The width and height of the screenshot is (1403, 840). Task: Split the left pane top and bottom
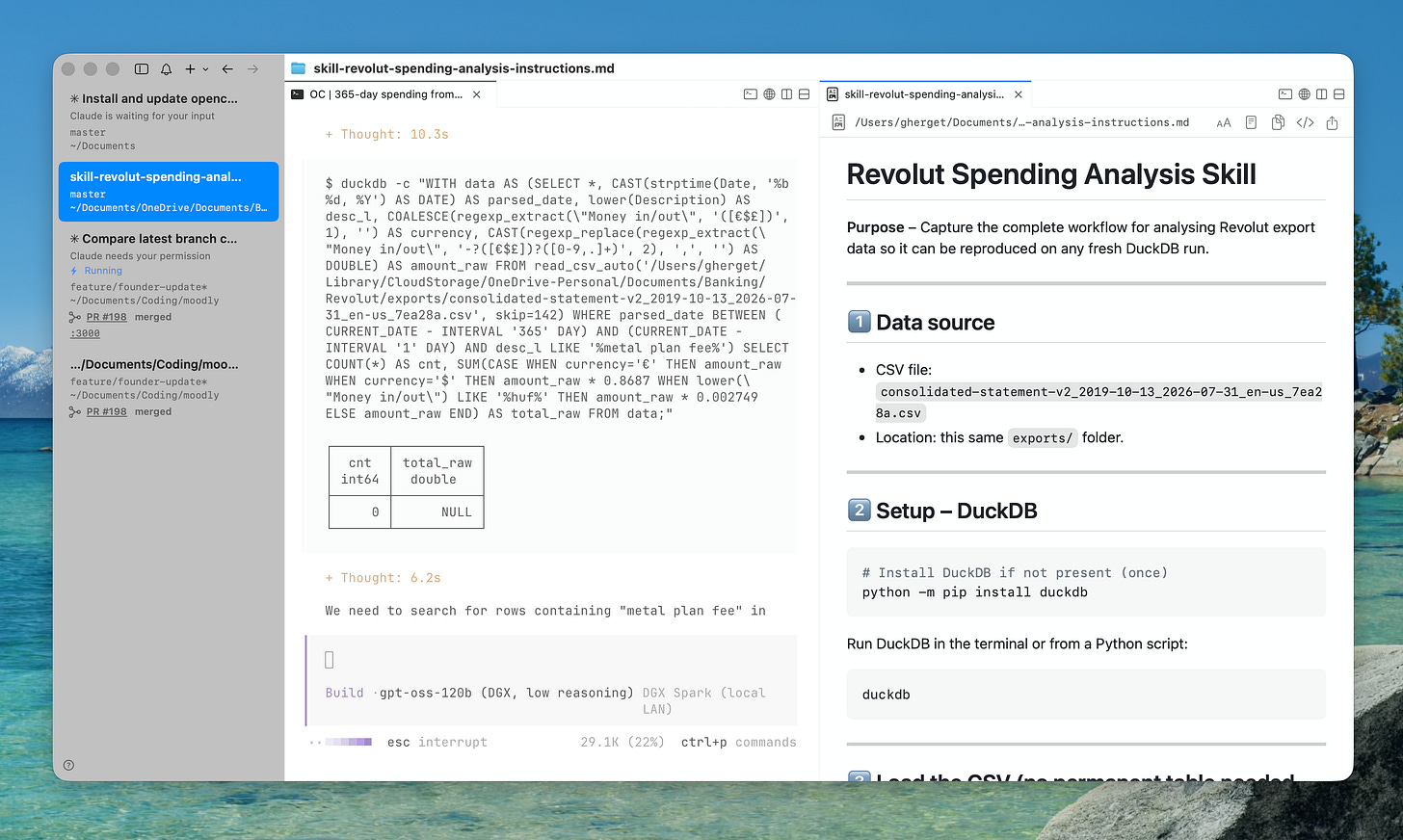click(804, 94)
